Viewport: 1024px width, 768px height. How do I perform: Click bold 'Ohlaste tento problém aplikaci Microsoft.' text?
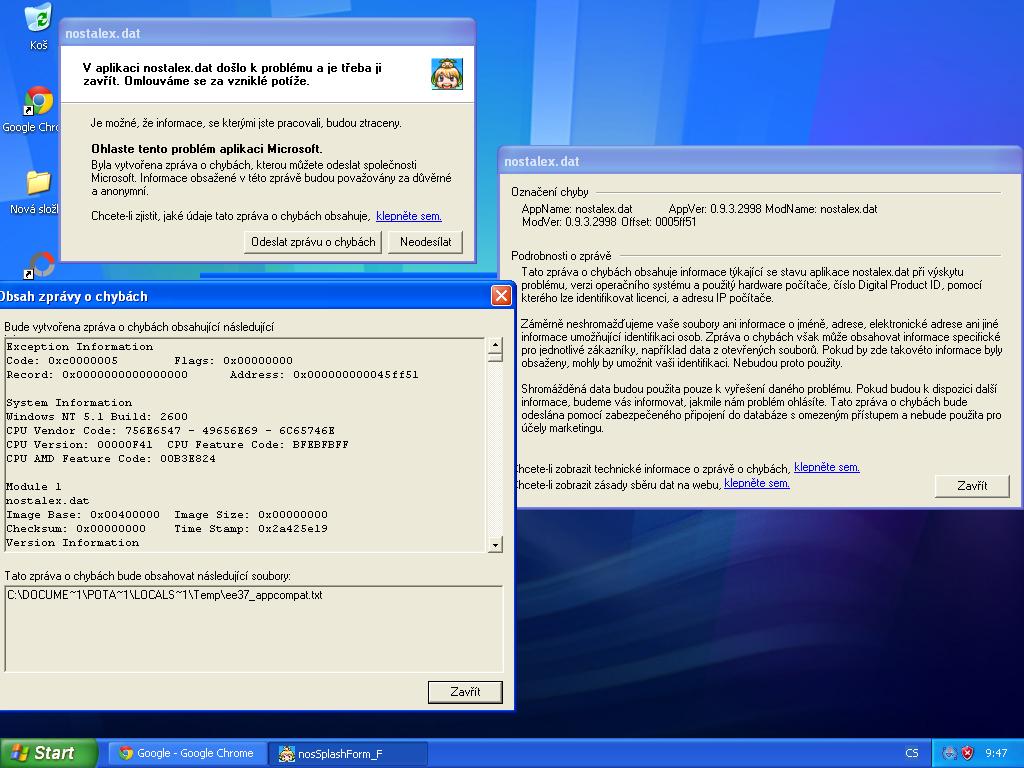[207, 149]
